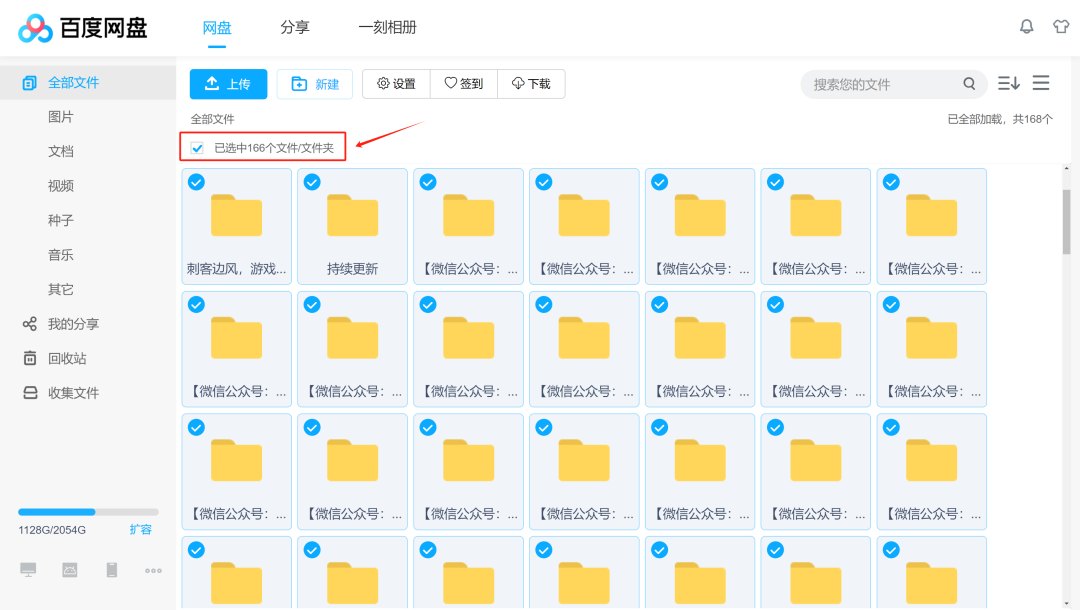
Task: Filter by 种子 category
Action: (61, 220)
